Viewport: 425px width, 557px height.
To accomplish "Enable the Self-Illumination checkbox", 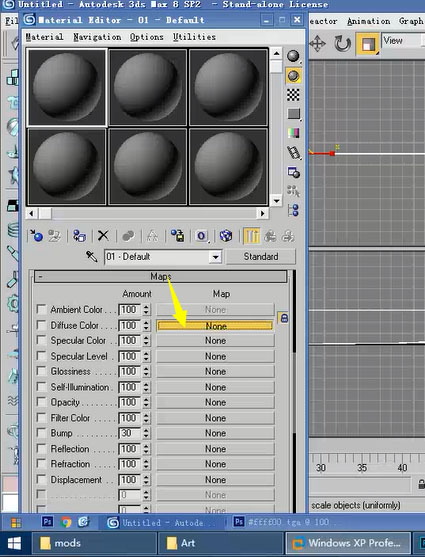I will pyautogui.click(x=42, y=387).
